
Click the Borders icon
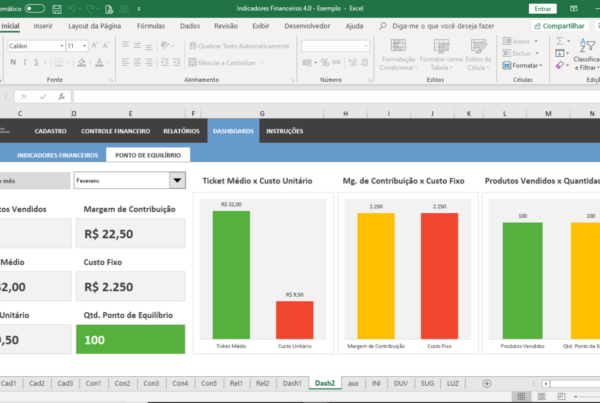click(59, 62)
